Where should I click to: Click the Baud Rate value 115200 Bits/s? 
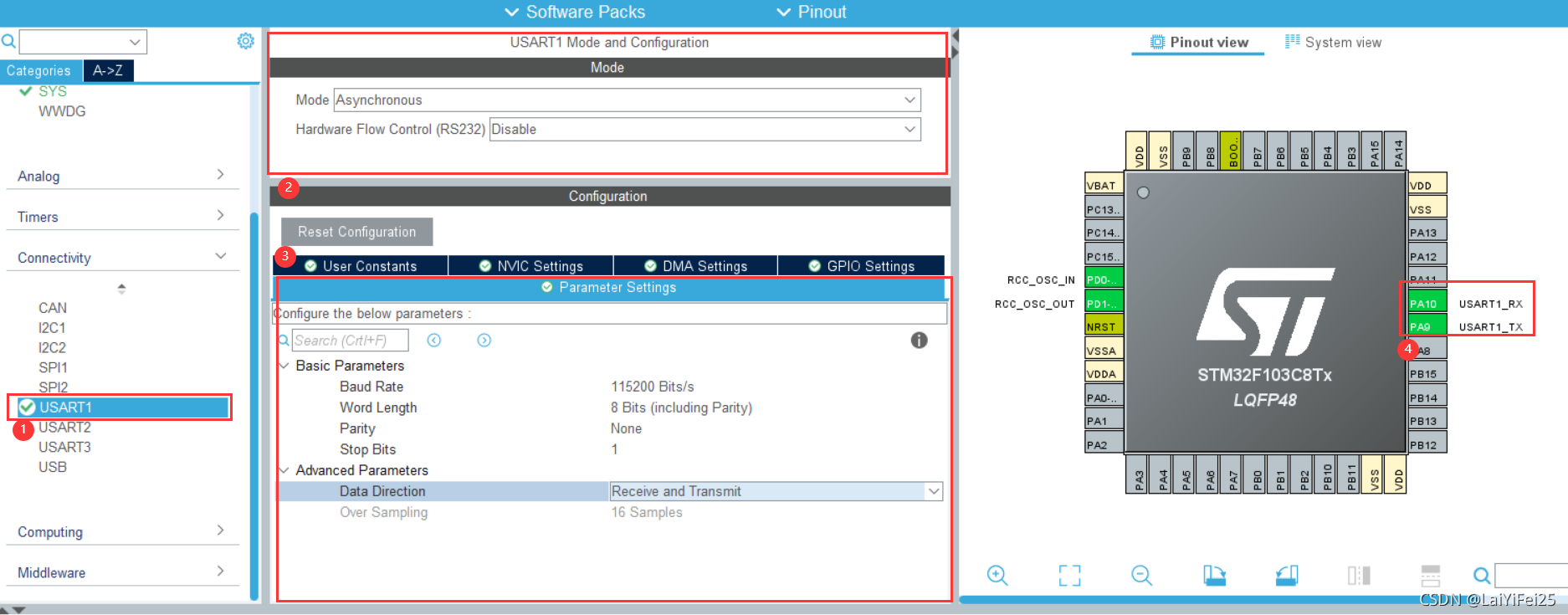coord(653,387)
